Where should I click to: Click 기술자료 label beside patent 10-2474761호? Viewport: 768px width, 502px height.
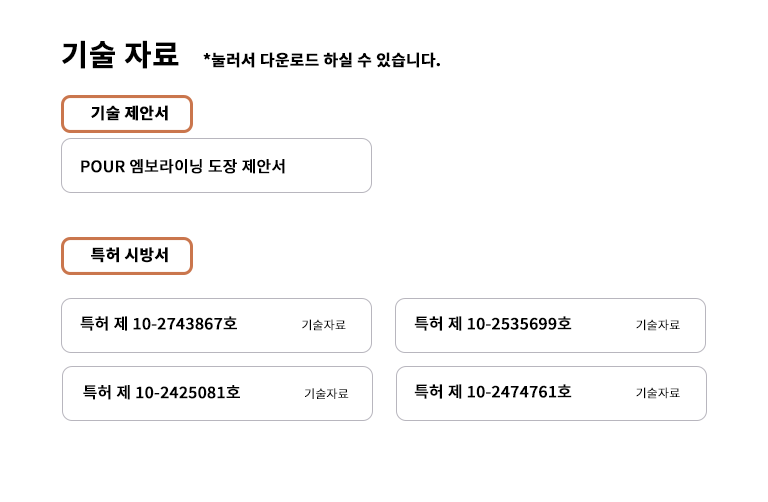coord(657,393)
